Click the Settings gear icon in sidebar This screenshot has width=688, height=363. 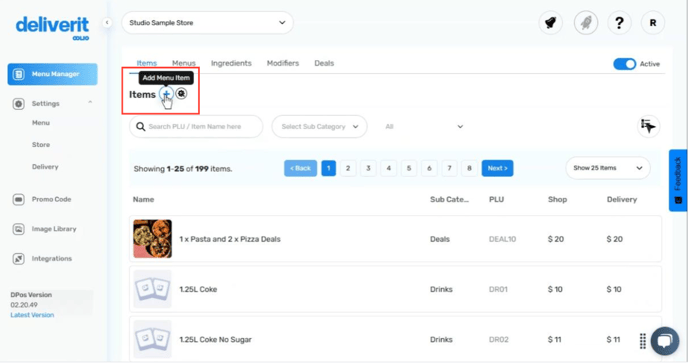click(18, 104)
